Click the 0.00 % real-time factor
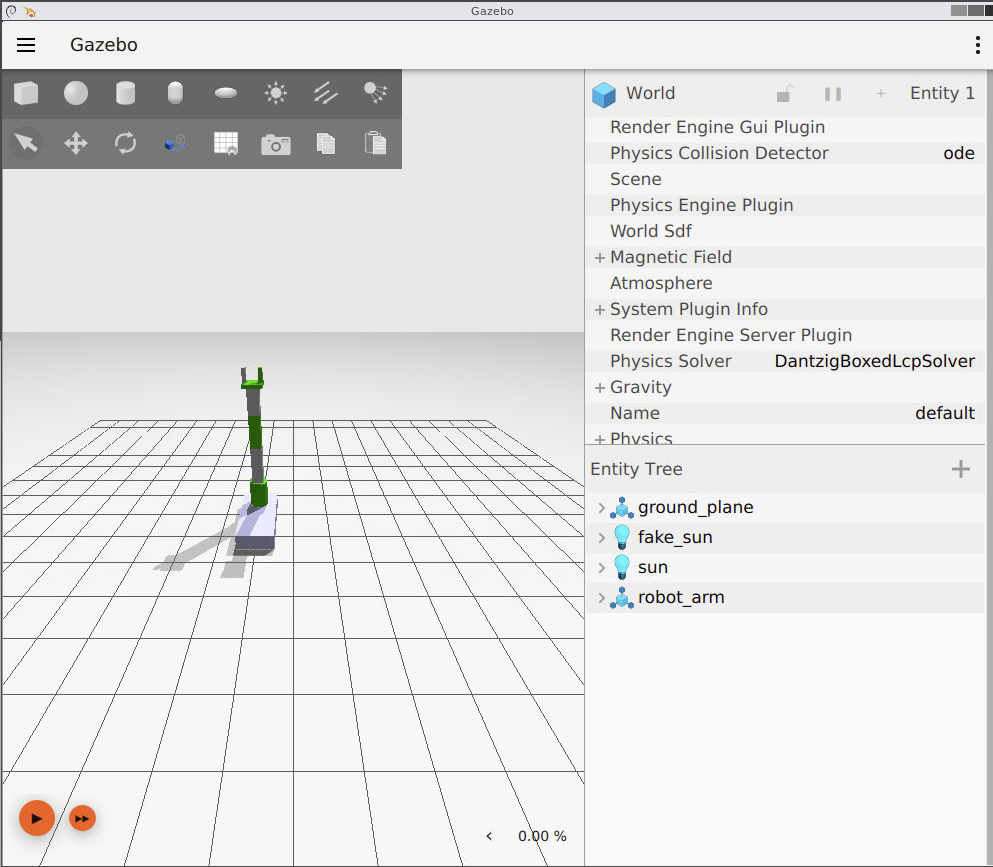Viewport: 993px width, 867px height. pos(542,836)
